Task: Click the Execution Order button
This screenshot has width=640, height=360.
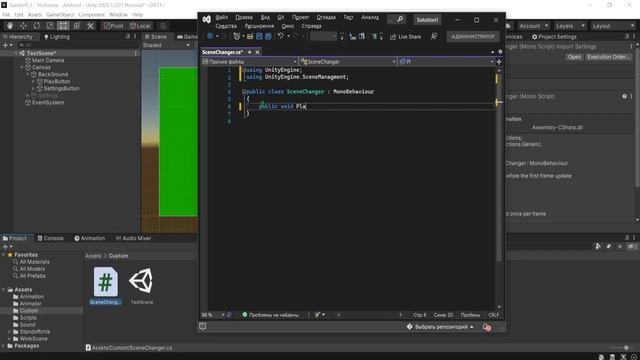Action: [x=608, y=57]
